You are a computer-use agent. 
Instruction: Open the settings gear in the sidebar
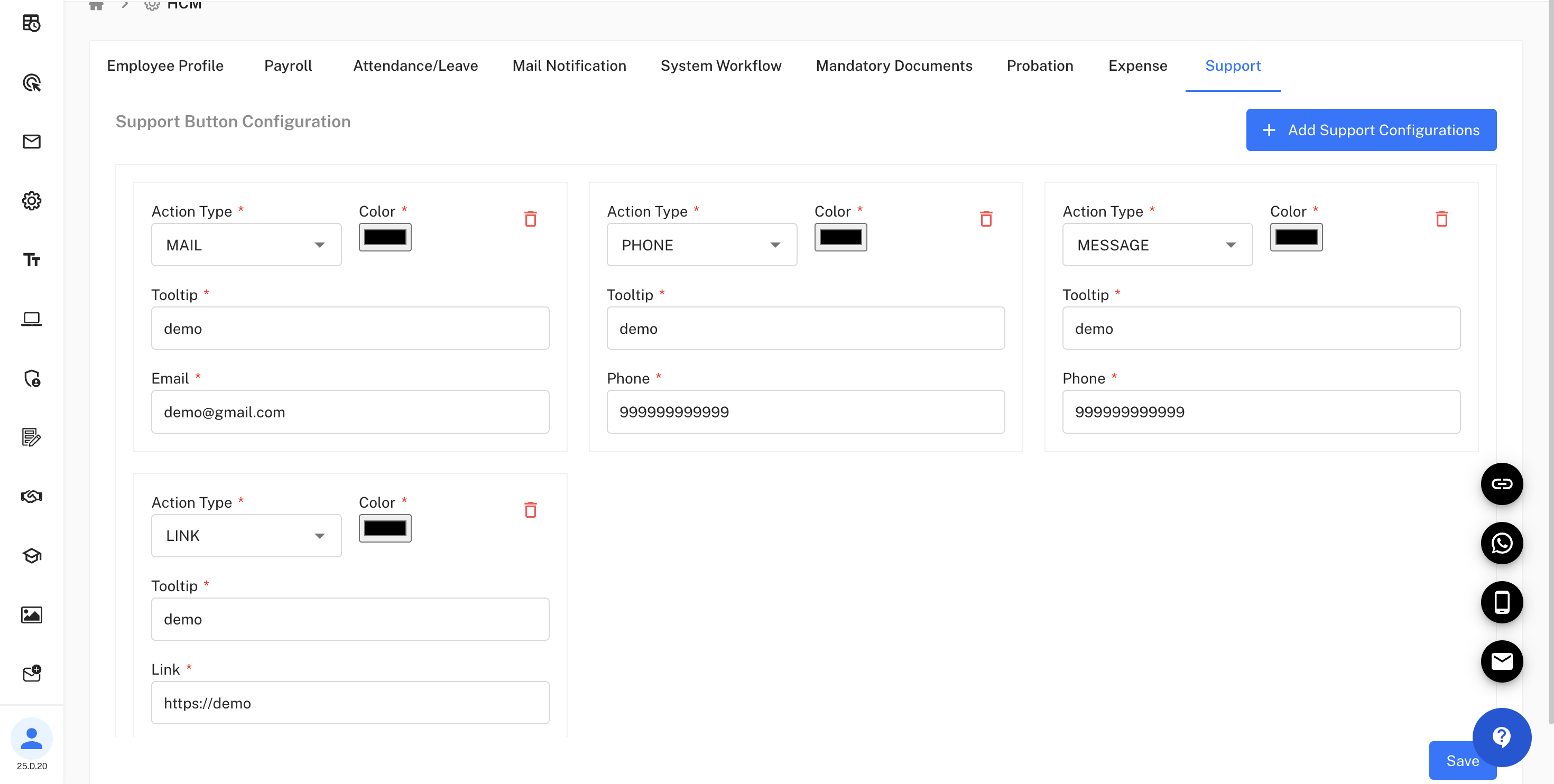[x=31, y=201]
